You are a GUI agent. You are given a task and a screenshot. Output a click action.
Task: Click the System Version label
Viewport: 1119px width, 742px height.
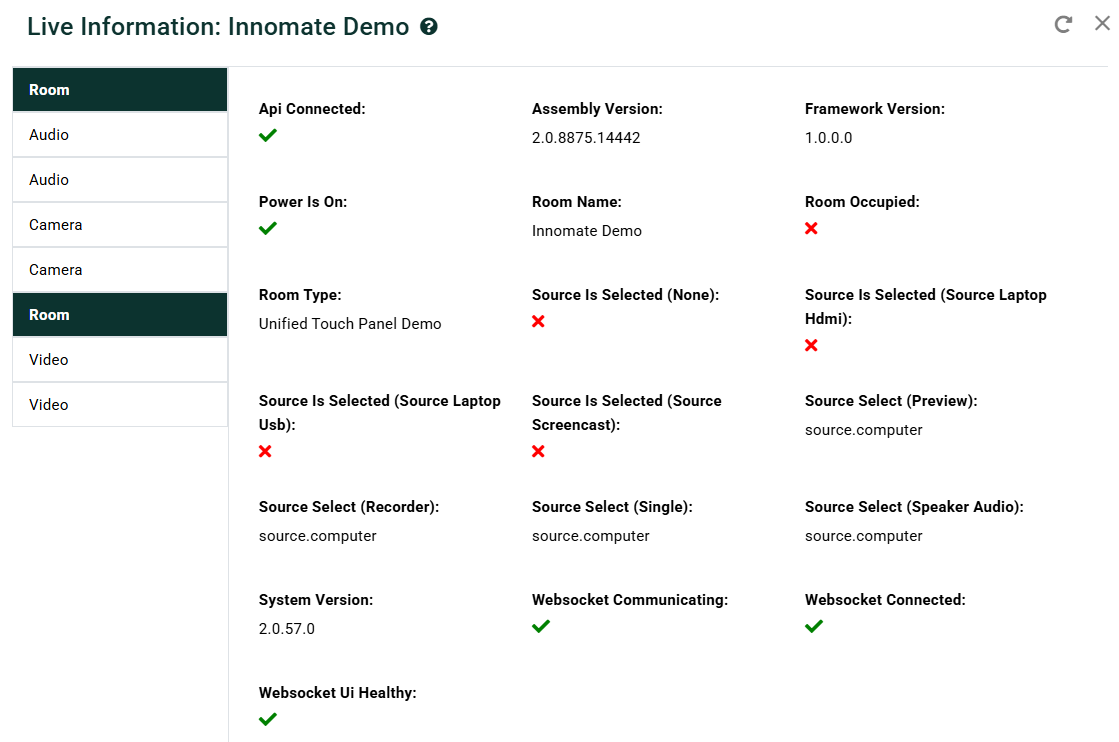point(316,600)
